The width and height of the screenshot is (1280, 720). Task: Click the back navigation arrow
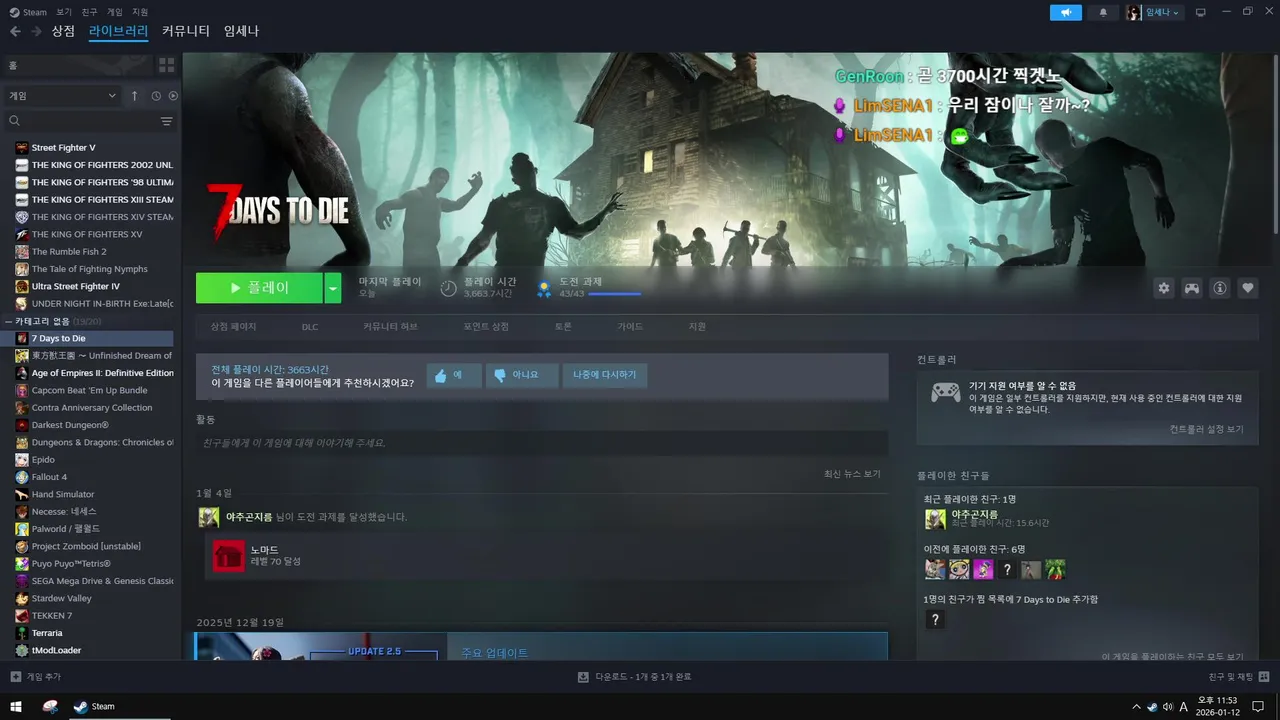[x=15, y=31]
